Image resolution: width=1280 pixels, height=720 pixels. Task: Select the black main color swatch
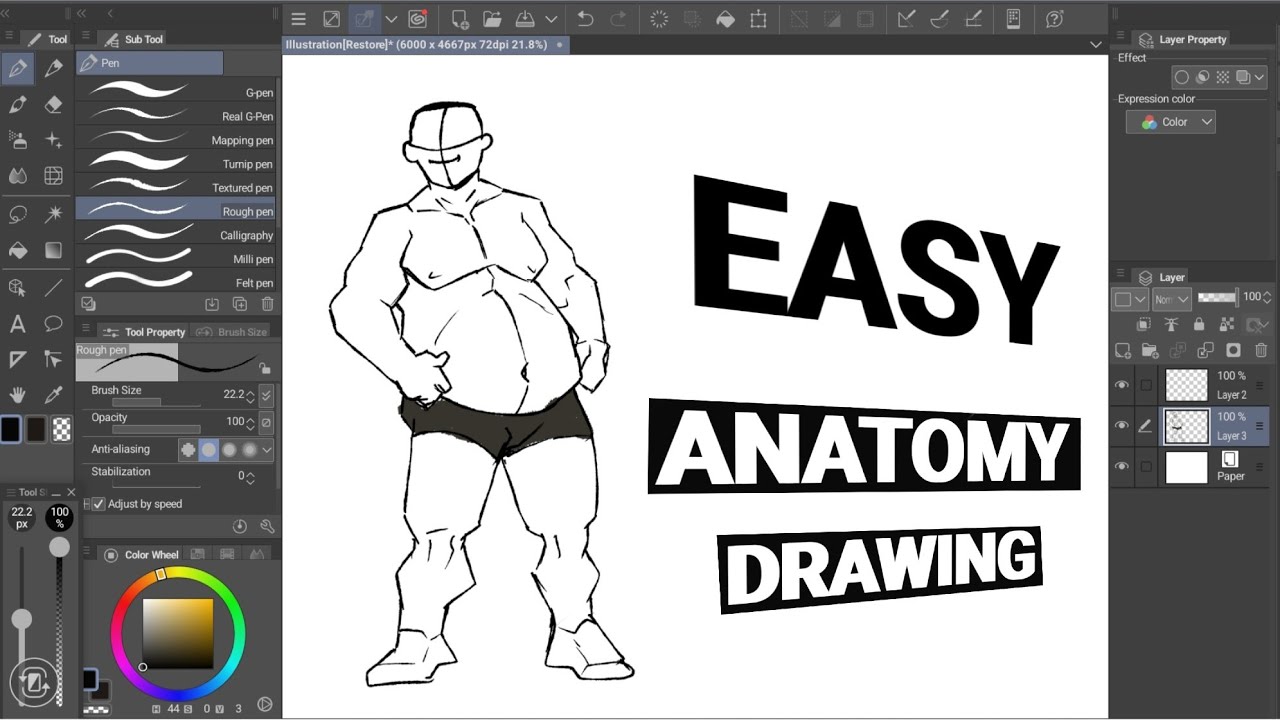click(x=10, y=430)
